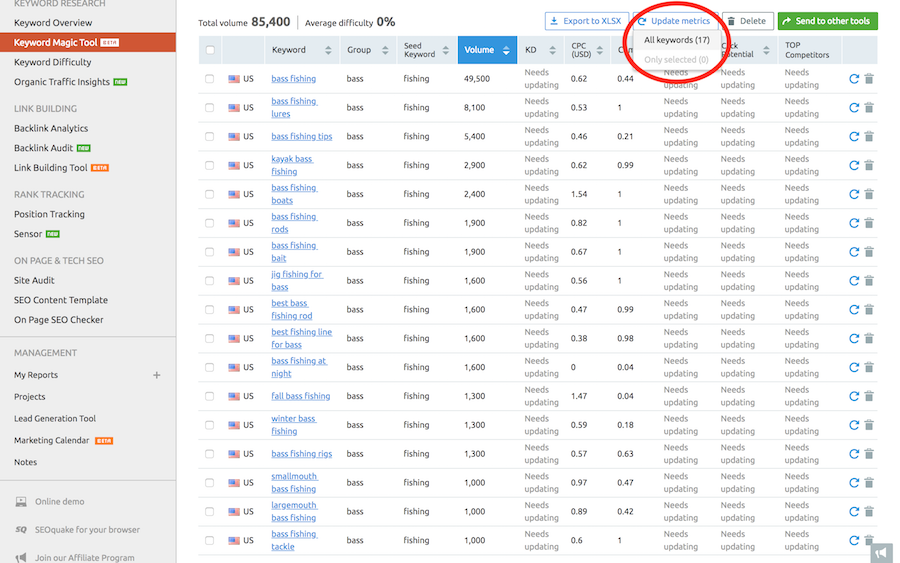Open 'SEOquake for your browser' link

pyautogui.click(x=87, y=530)
